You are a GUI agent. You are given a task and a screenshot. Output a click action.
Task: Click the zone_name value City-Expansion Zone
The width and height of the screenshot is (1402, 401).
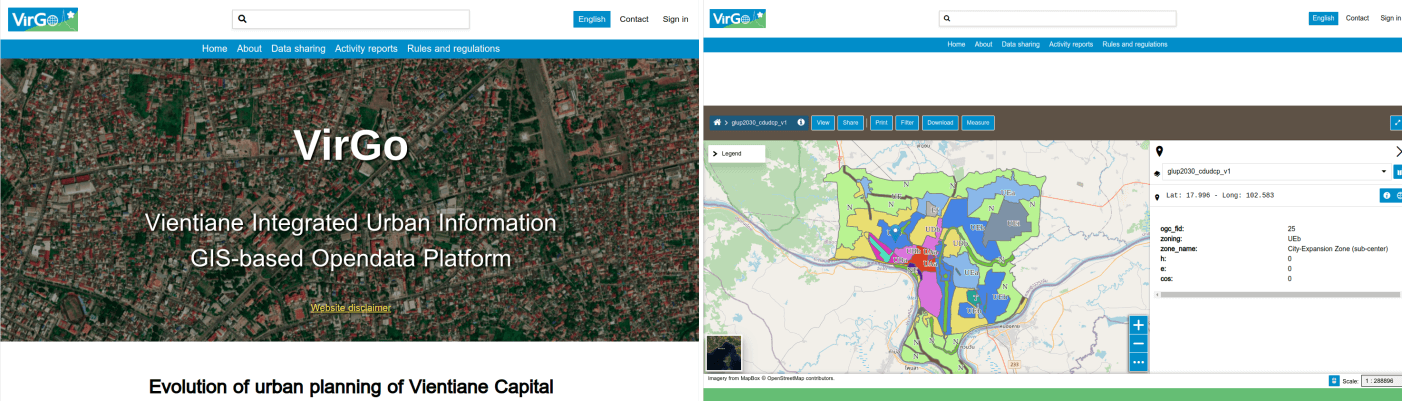1338,248
